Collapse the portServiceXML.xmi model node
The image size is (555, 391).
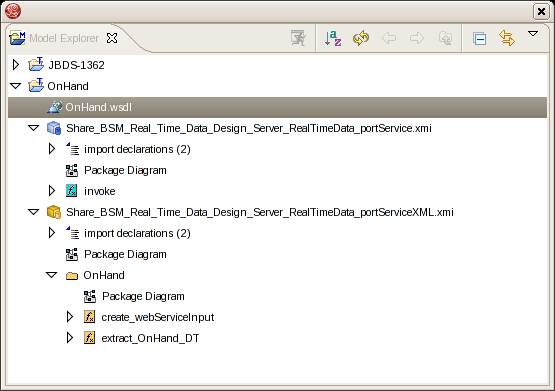click(34, 212)
